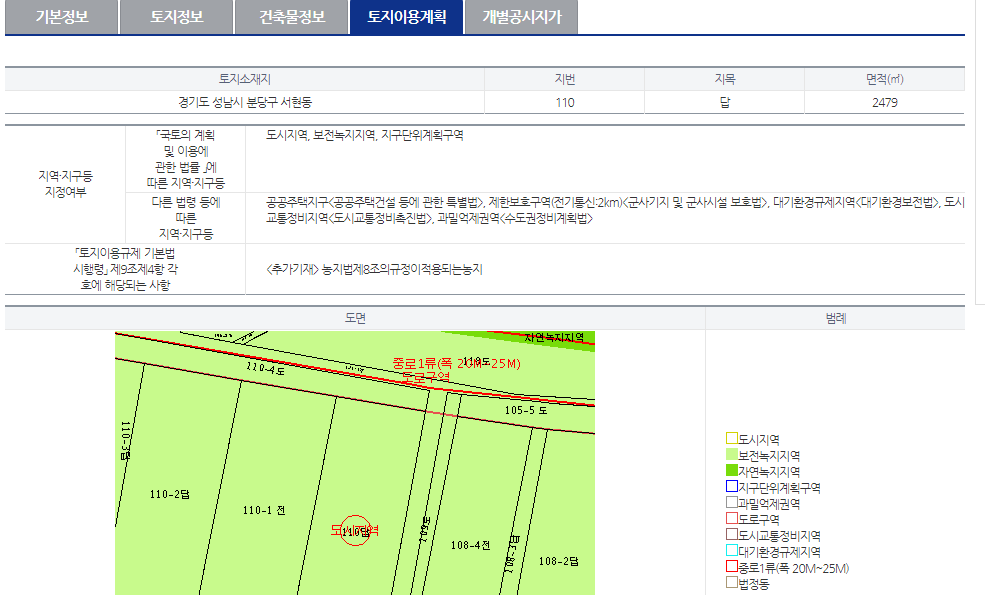
Task: Click the red 중로1류(폭 20M~25M) map label
Action: point(457,363)
